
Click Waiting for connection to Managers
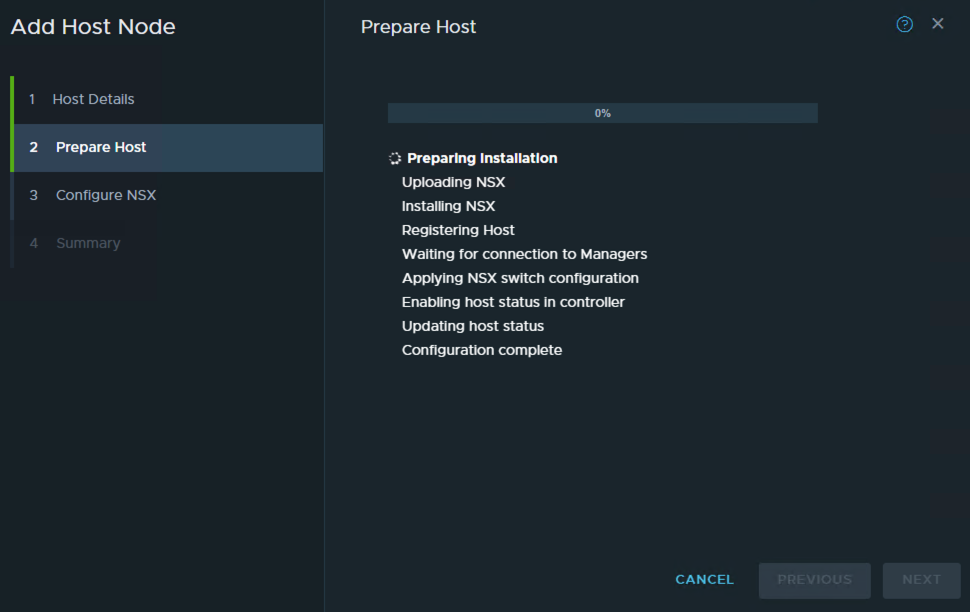[x=525, y=254]
